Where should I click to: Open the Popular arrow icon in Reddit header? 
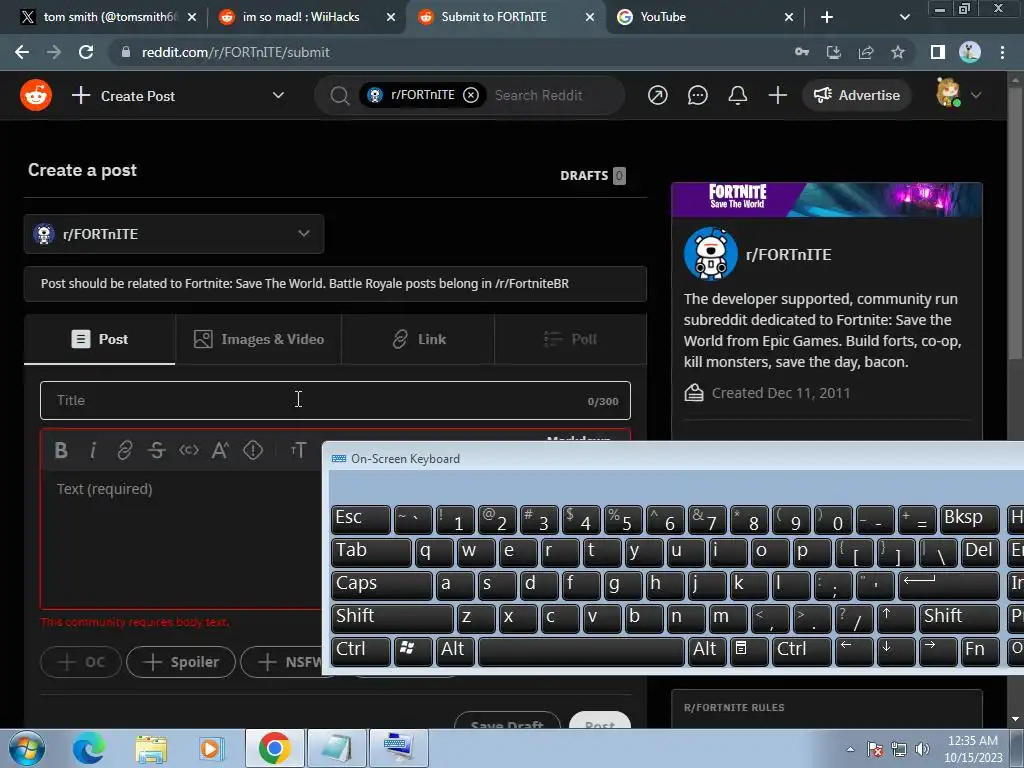point(658,95)
